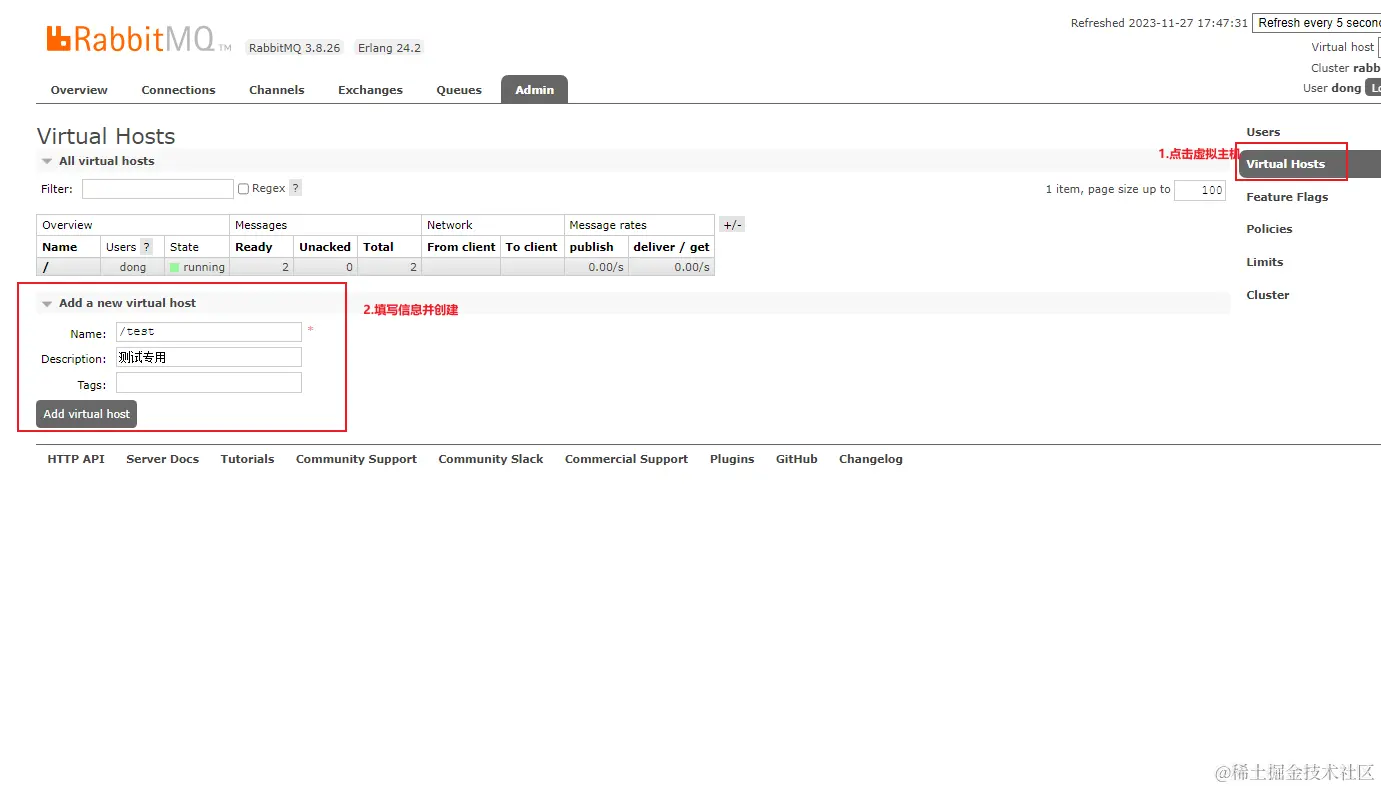
Task: Click the RabbitMQ 3.8.26 version badge
Action: [295, 48]
